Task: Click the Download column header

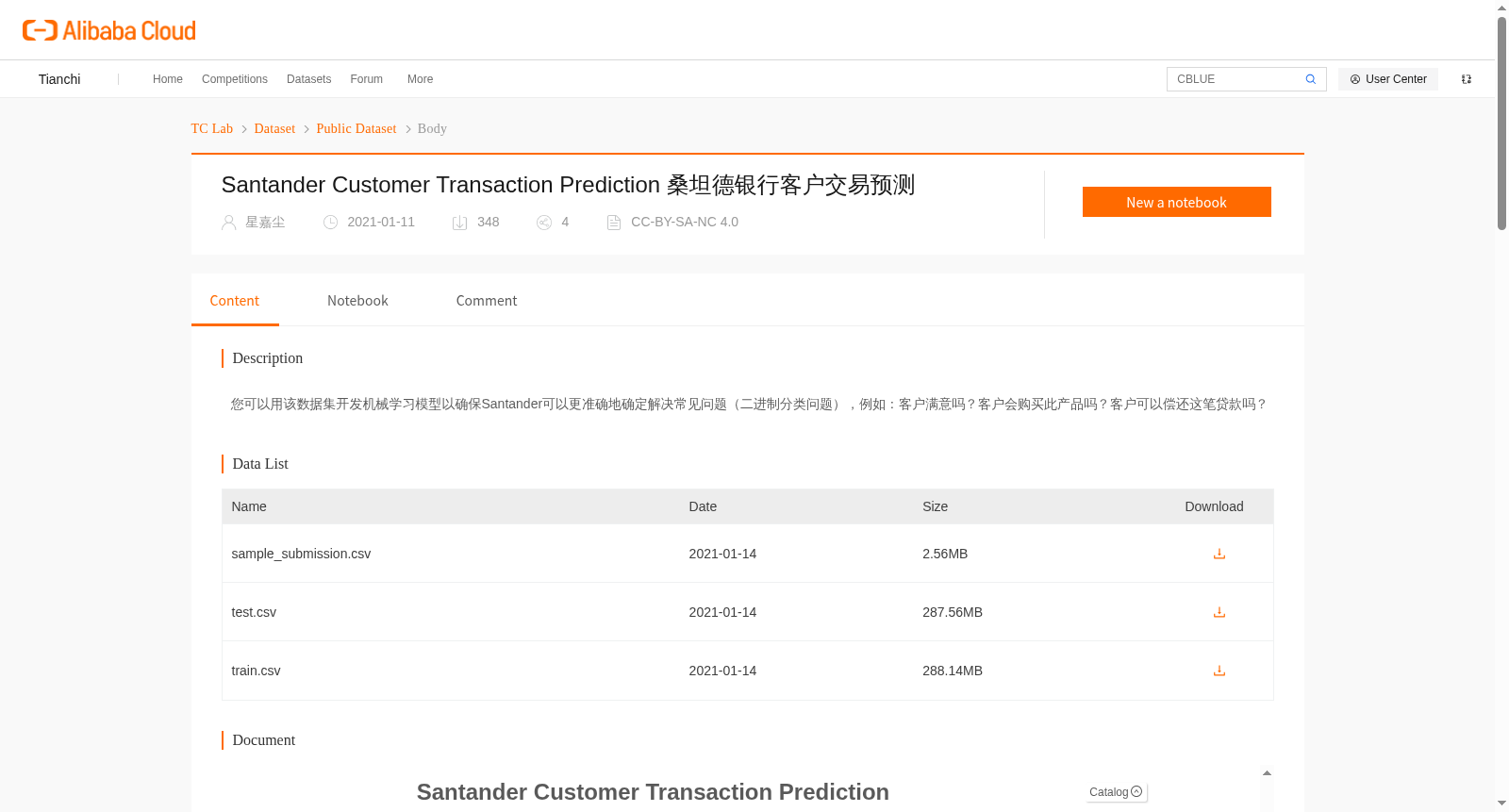Action: coord(1214,506)
